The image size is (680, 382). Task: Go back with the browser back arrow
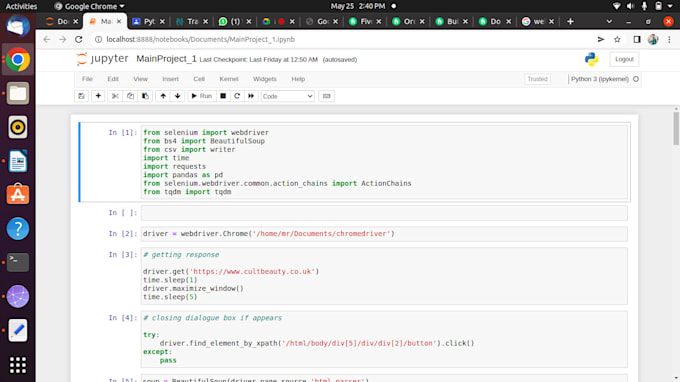47,39
